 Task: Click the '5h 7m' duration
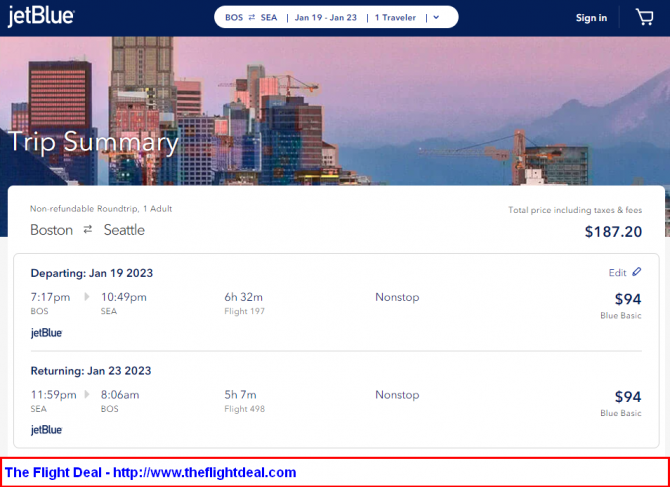click(241, 394)
